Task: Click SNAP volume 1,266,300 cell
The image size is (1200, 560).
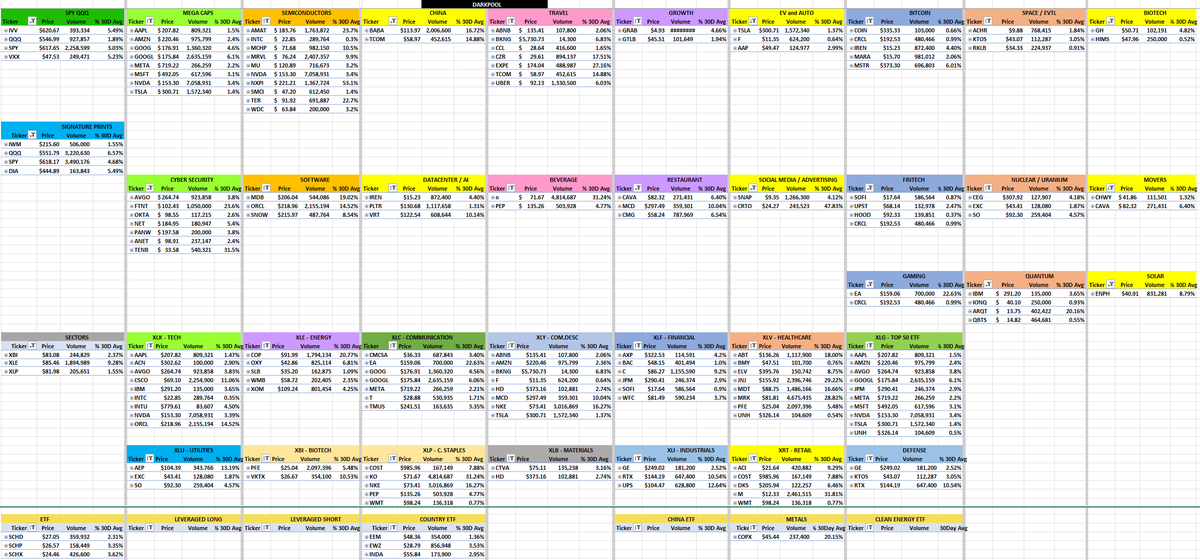Action: [x=801, y=198]
